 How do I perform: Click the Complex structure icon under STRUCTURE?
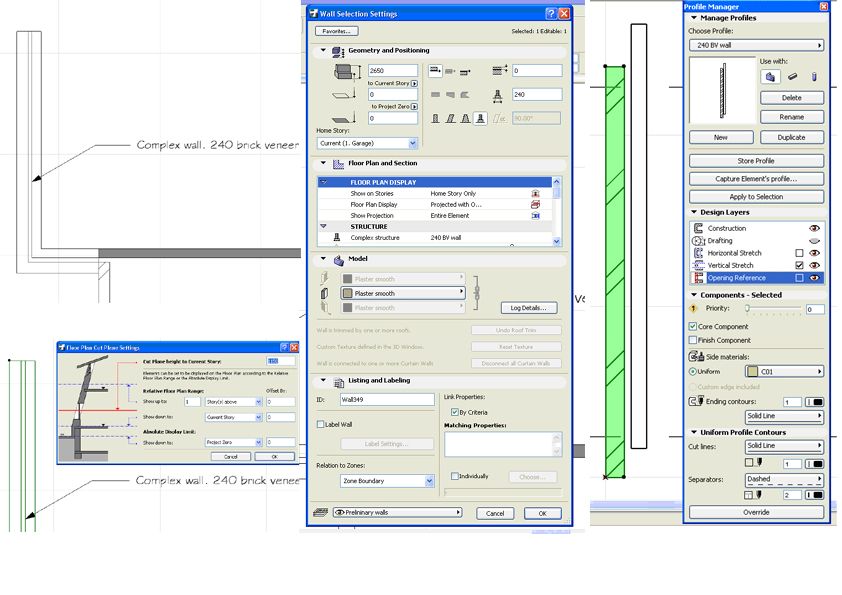(338, 239)
